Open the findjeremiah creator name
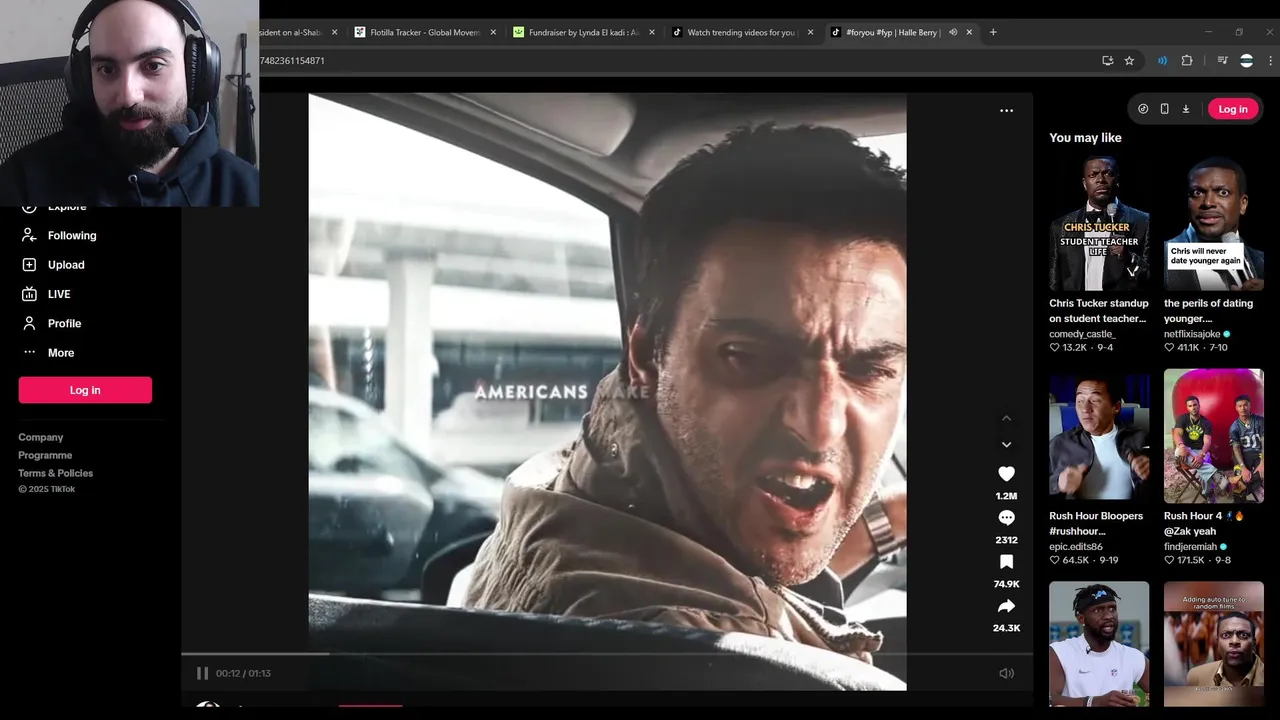The image size is (1280, 720). pyautogui.click(x=1190, y=547)
